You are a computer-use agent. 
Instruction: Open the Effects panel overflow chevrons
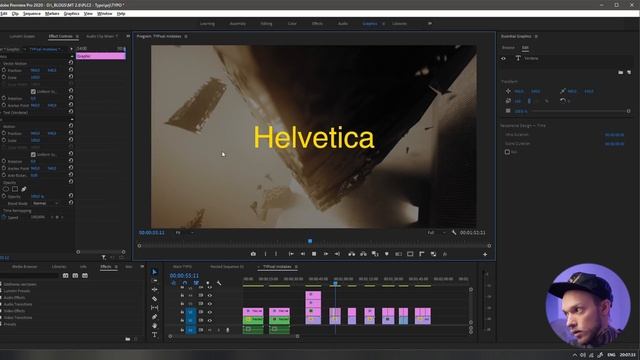click(x=142, y=267)
